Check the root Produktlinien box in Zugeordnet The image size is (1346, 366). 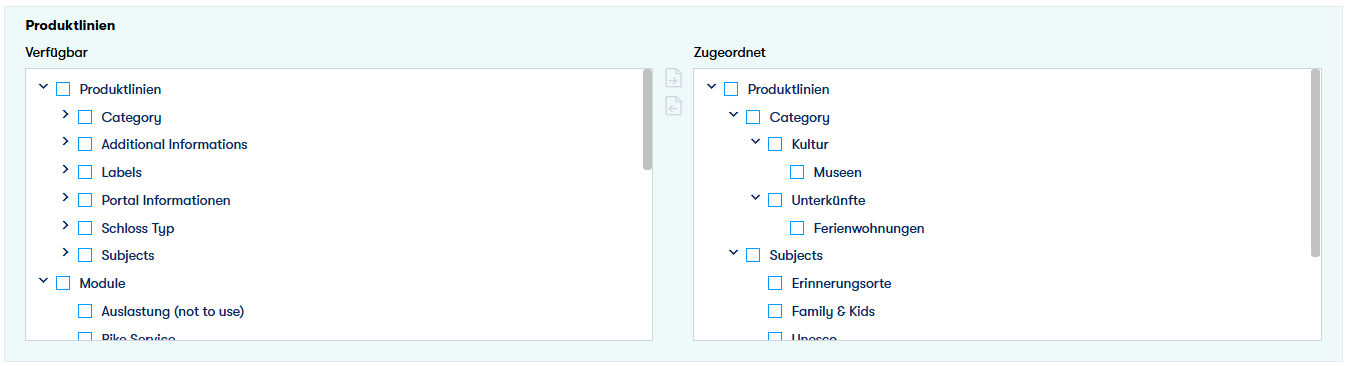pyautogui.click(x=731, y=89)
